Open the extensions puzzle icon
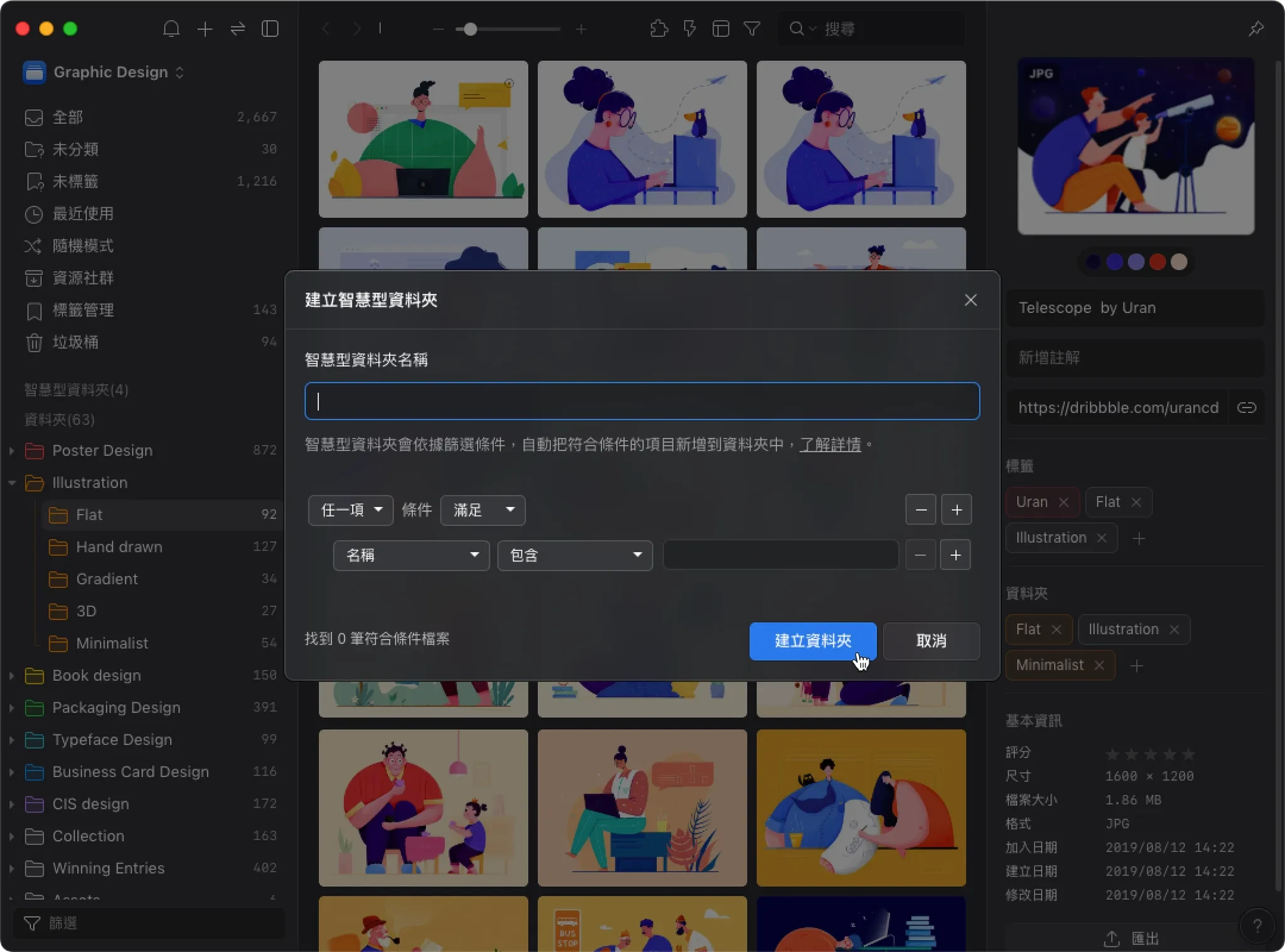 659,29
